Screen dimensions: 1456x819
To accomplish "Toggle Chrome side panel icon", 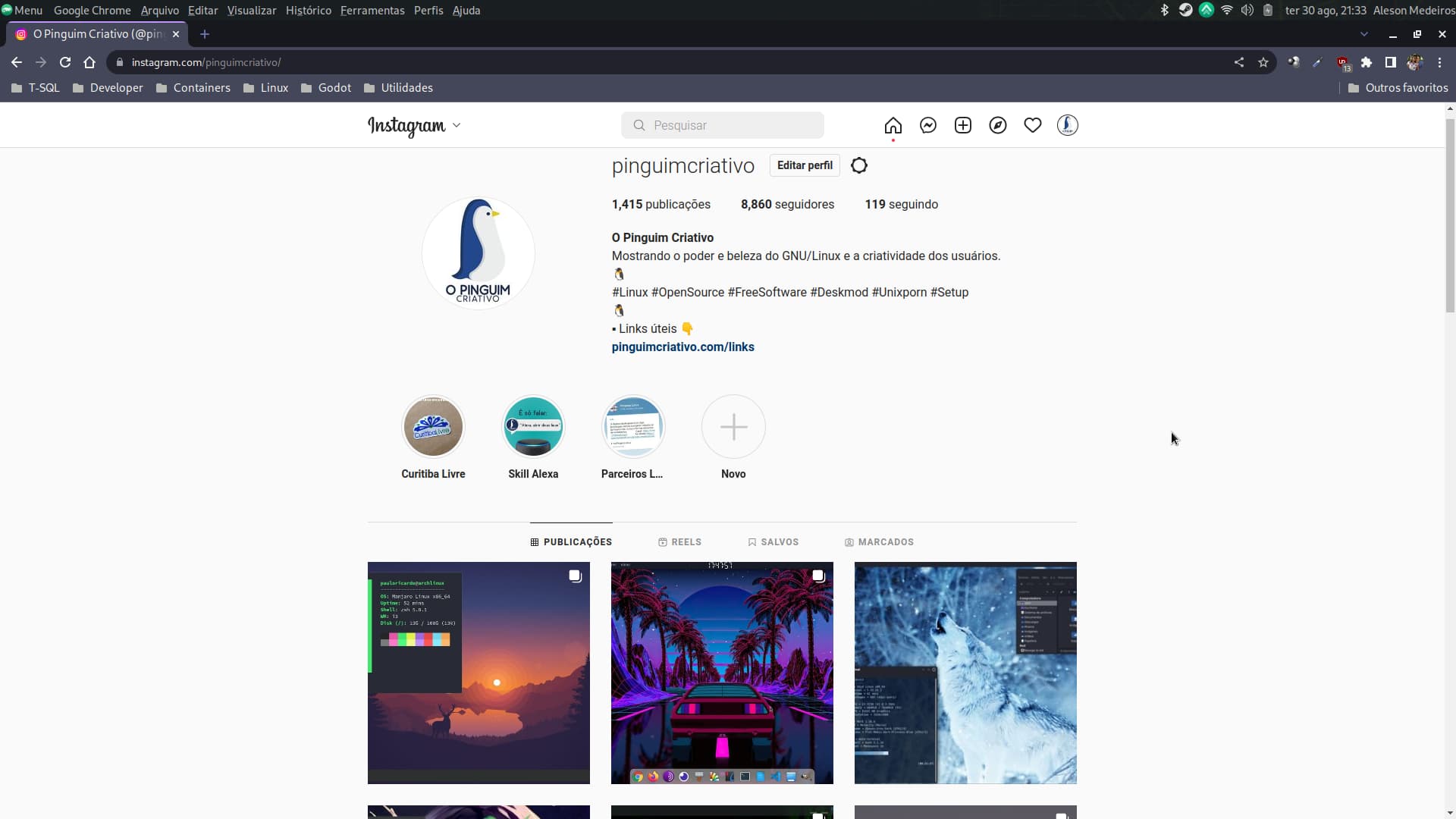I will click(1391, 62).
